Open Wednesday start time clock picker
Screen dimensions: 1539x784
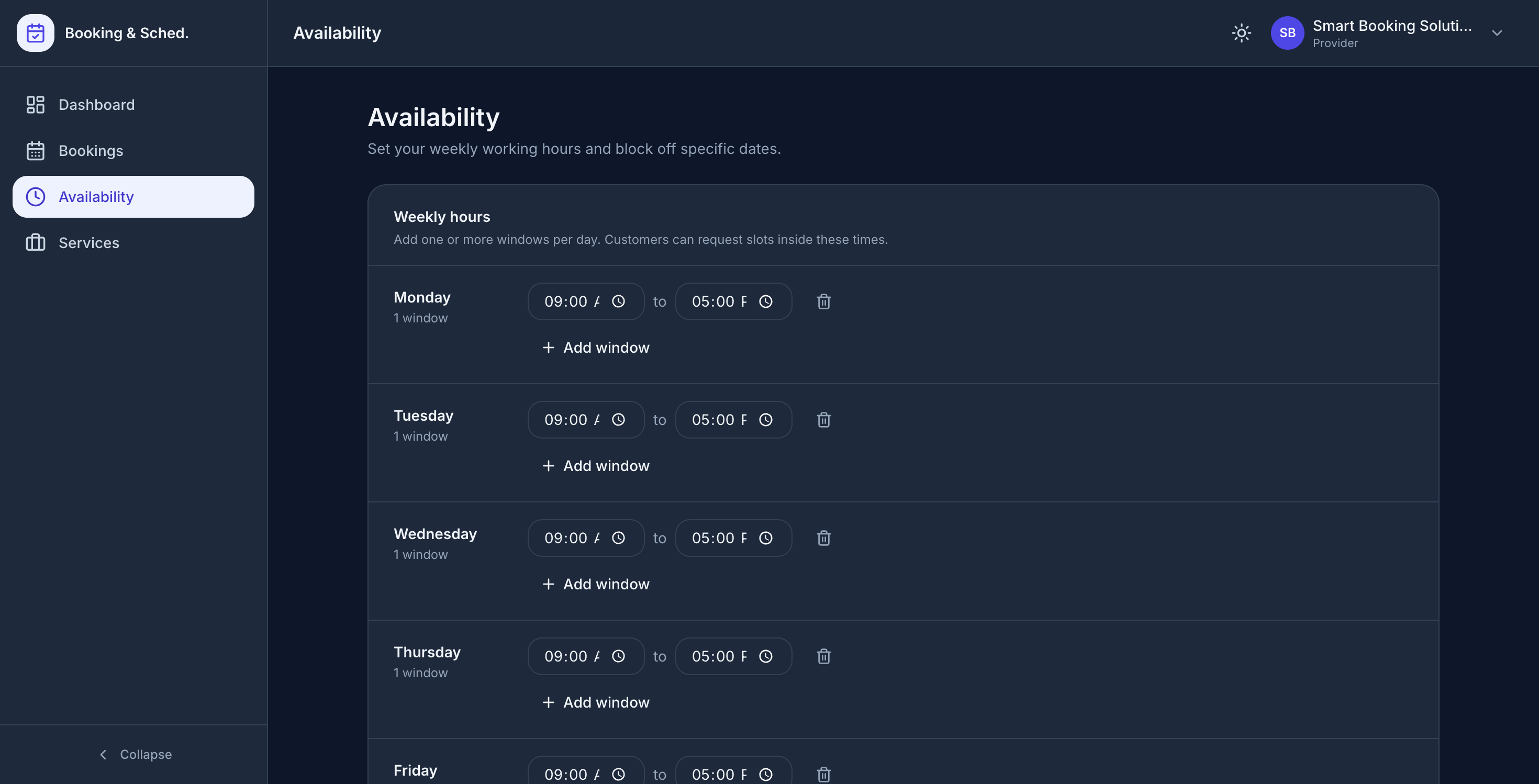coord(618,538)
